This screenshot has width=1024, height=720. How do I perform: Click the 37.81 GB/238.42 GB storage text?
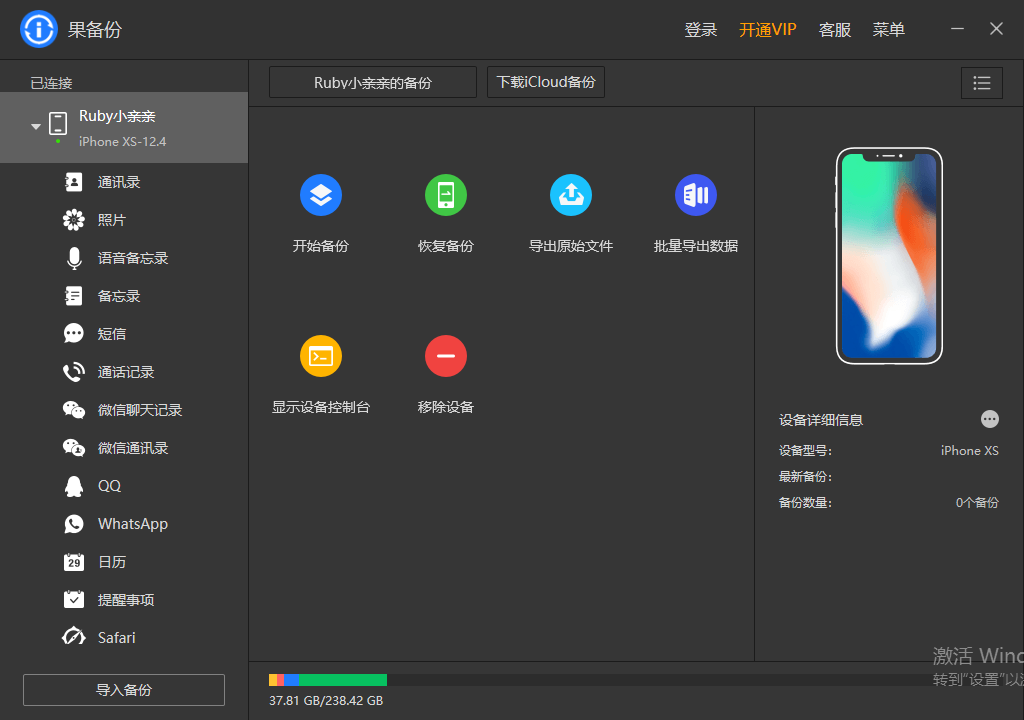pyautogui.click(x=326, y=700)
